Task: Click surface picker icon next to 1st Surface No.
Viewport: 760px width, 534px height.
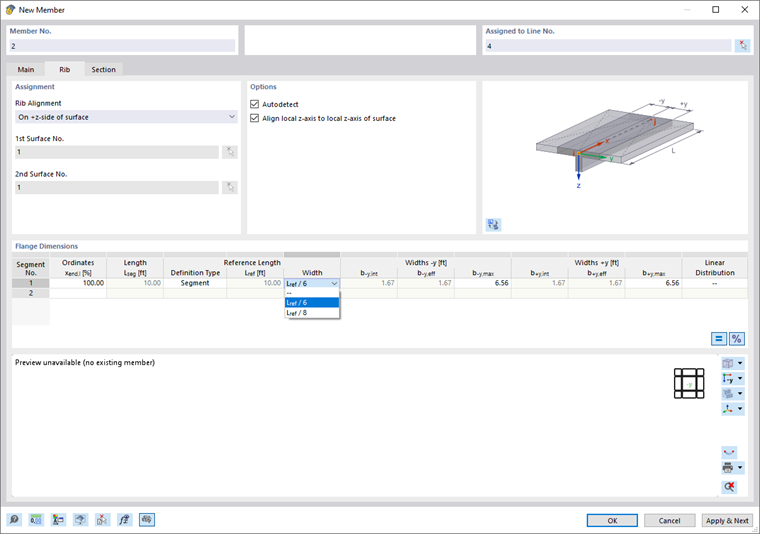Action: [x=230, y=152]
